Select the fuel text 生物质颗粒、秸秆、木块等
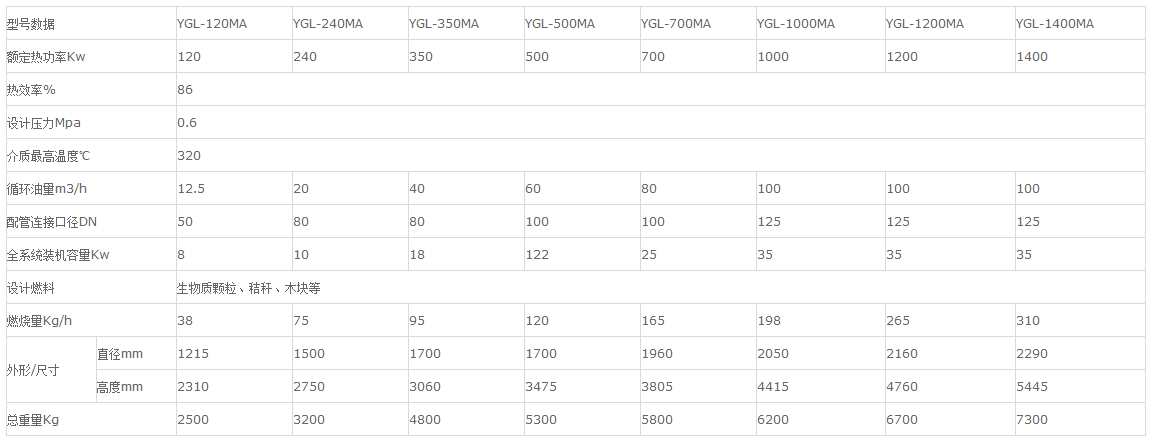Screen dimensions: 1153x439 pyautogui.click(x=248, y=288)
